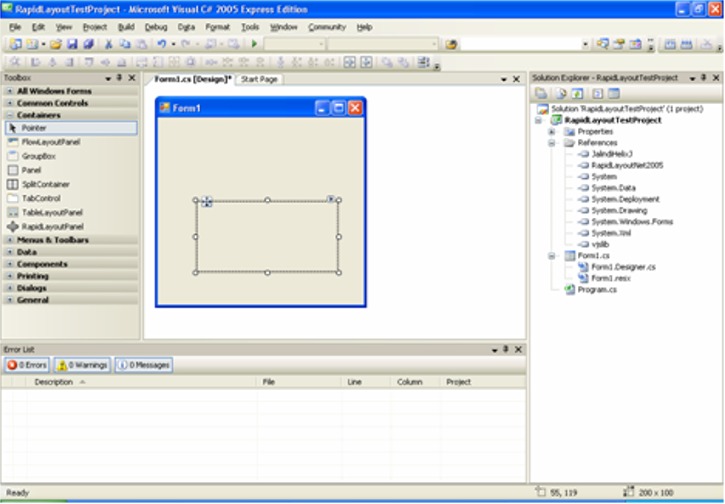Select SplitContainer in the Toolbox
Viewport: 725px width, 504px height.
pyautogui.click(x=71, y=184)
